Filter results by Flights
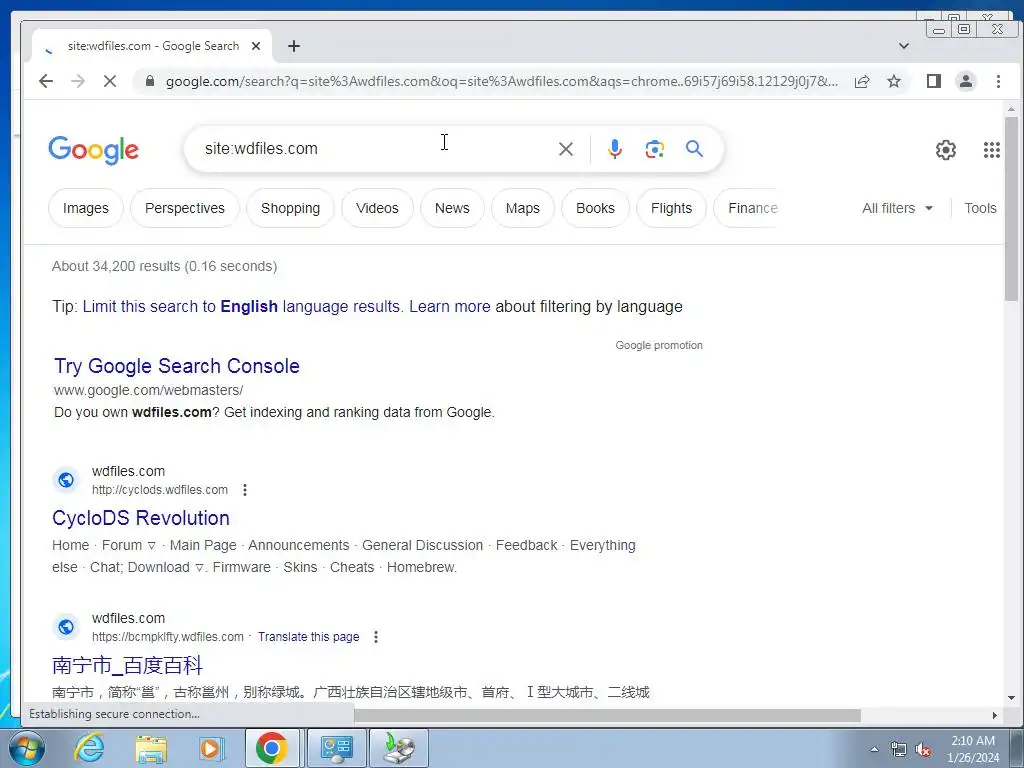1024x768 pixels. click(x=671, y=208)
